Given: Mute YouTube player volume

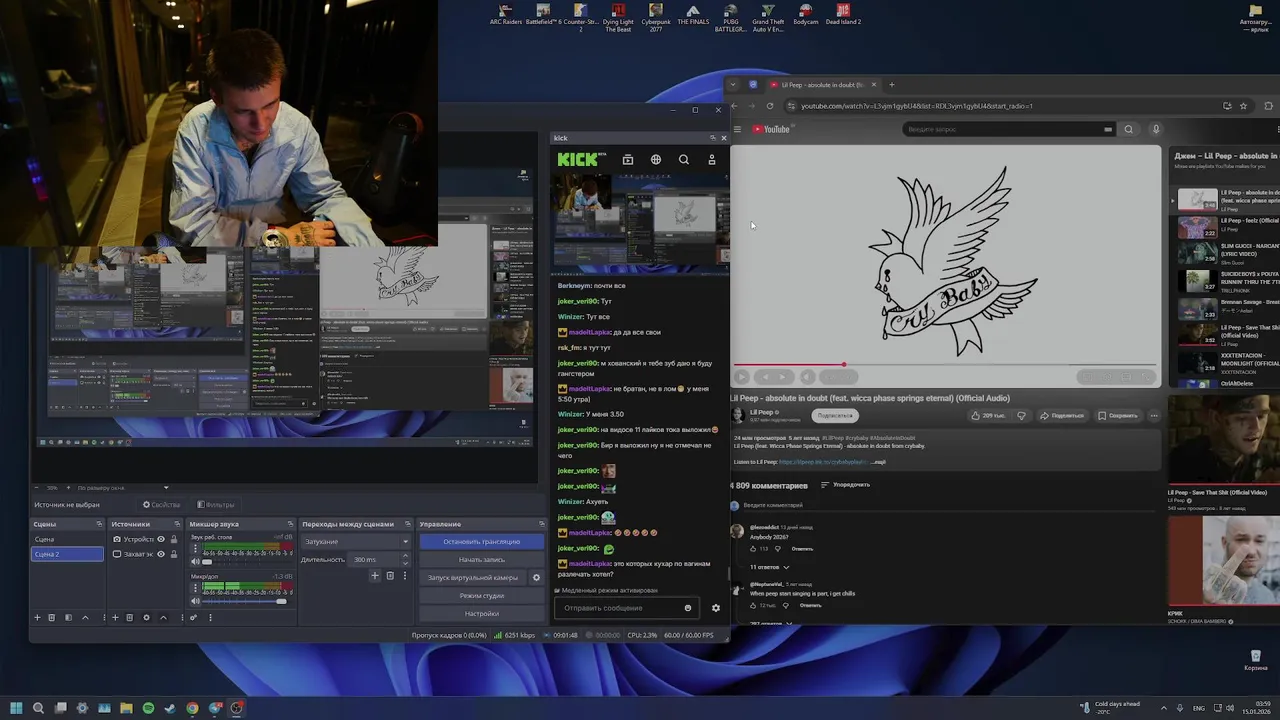Looking at the screenshot, I should tap(808, 377).
